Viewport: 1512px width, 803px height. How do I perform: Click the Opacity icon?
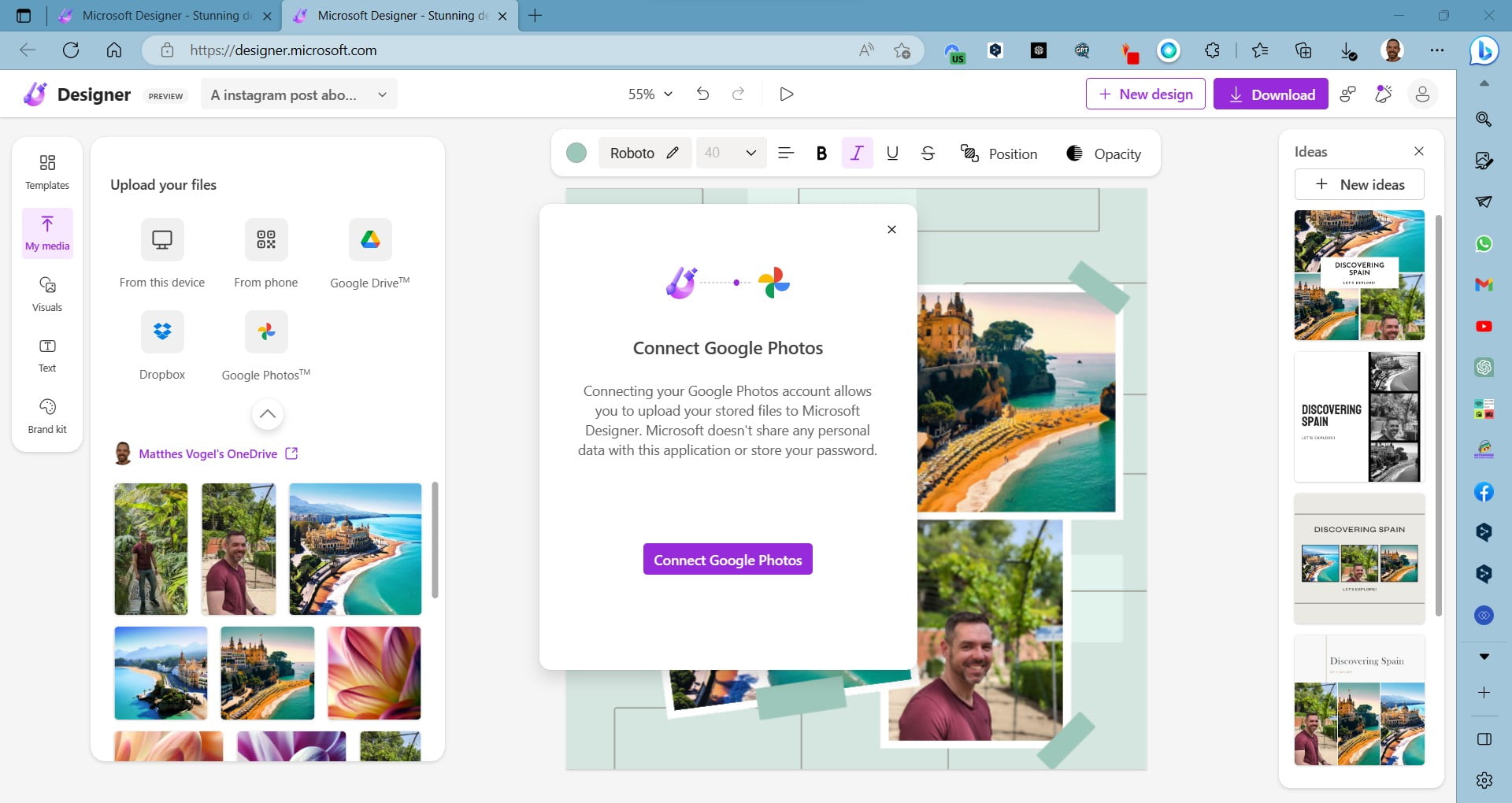1074,154
